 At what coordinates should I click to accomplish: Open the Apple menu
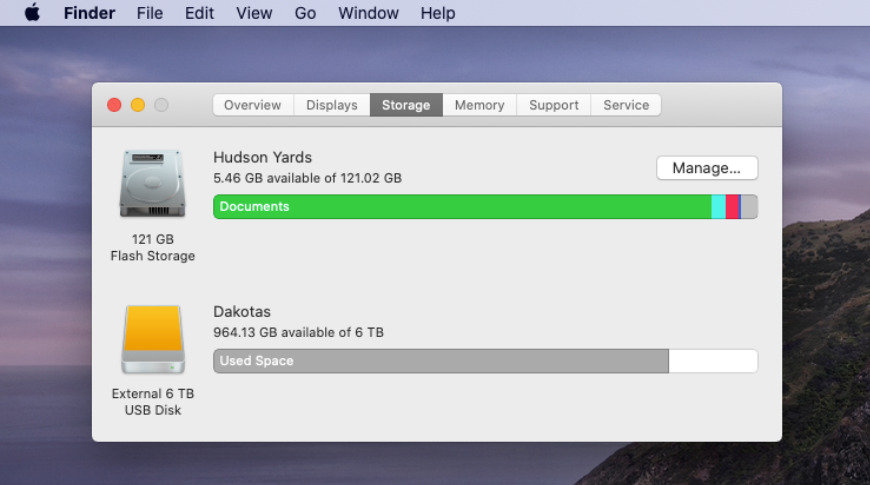coord(32,12)
